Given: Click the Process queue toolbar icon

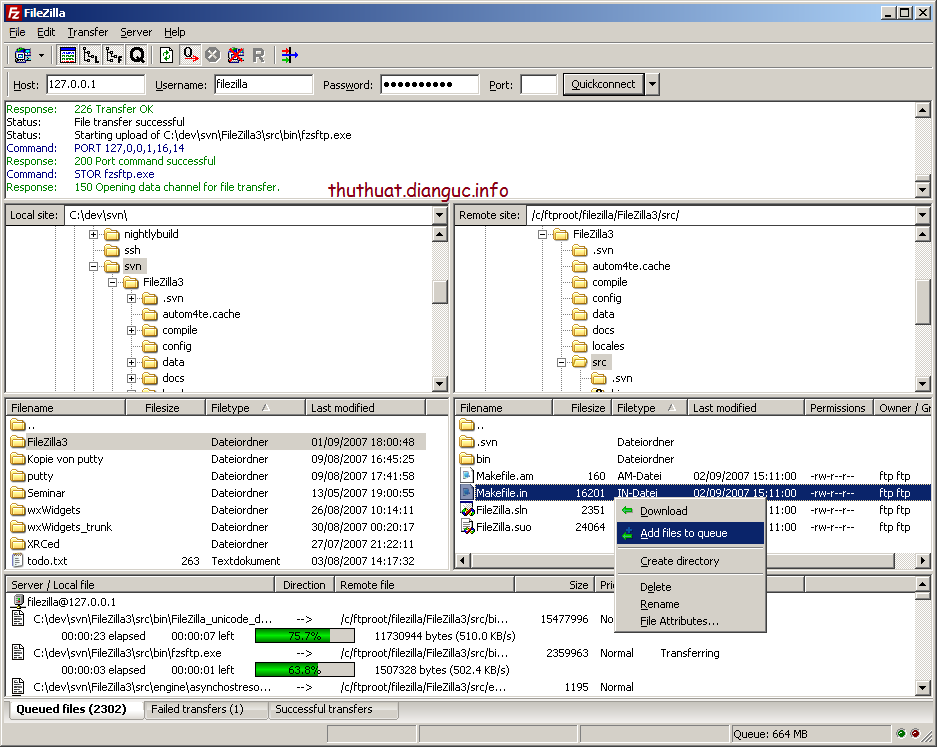Looking at the screenshot, I should click(191, 56).
